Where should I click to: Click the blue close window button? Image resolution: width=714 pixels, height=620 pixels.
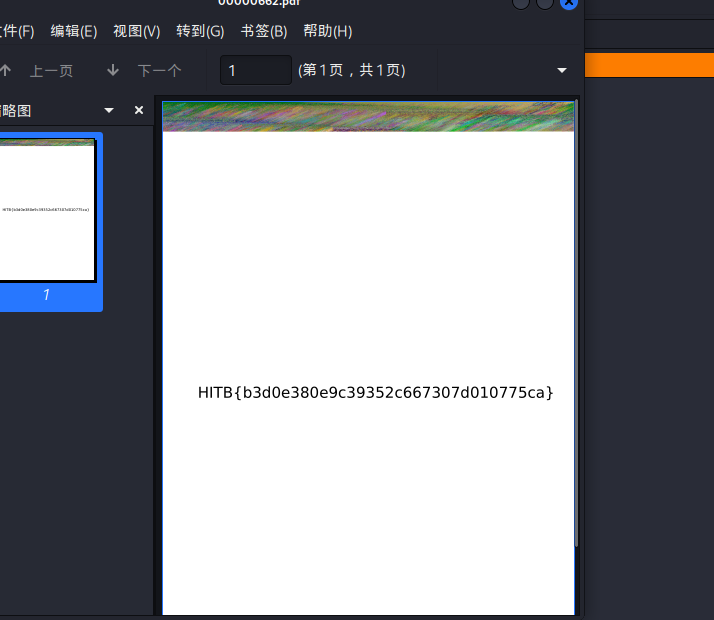[569, 3]
